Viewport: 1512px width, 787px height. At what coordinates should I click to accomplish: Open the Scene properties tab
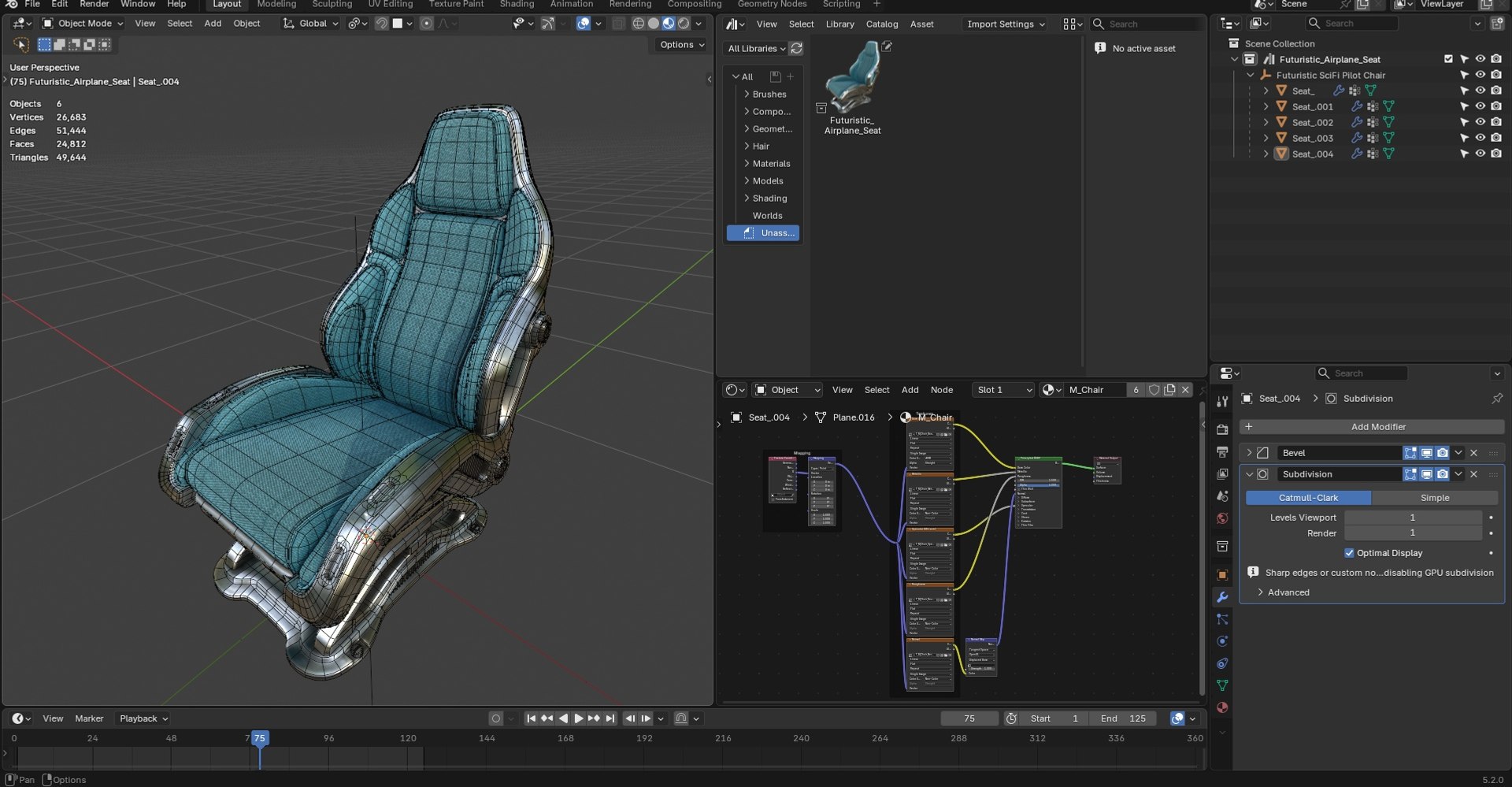[1222, 496]
